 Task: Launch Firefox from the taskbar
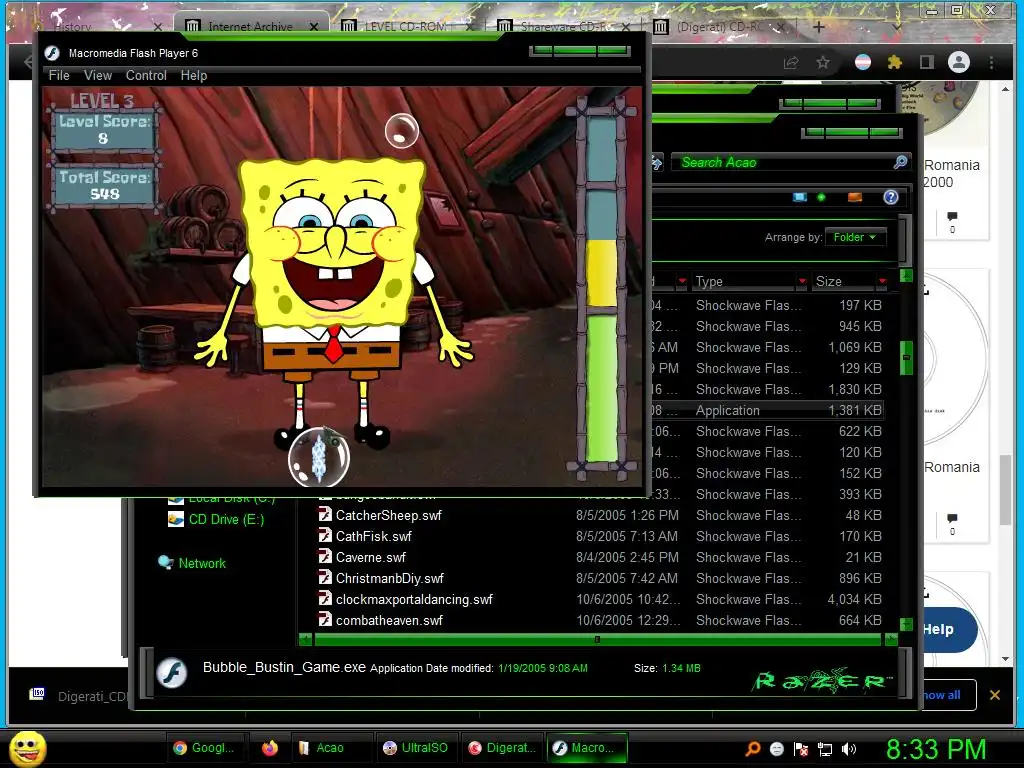point(269,748)
